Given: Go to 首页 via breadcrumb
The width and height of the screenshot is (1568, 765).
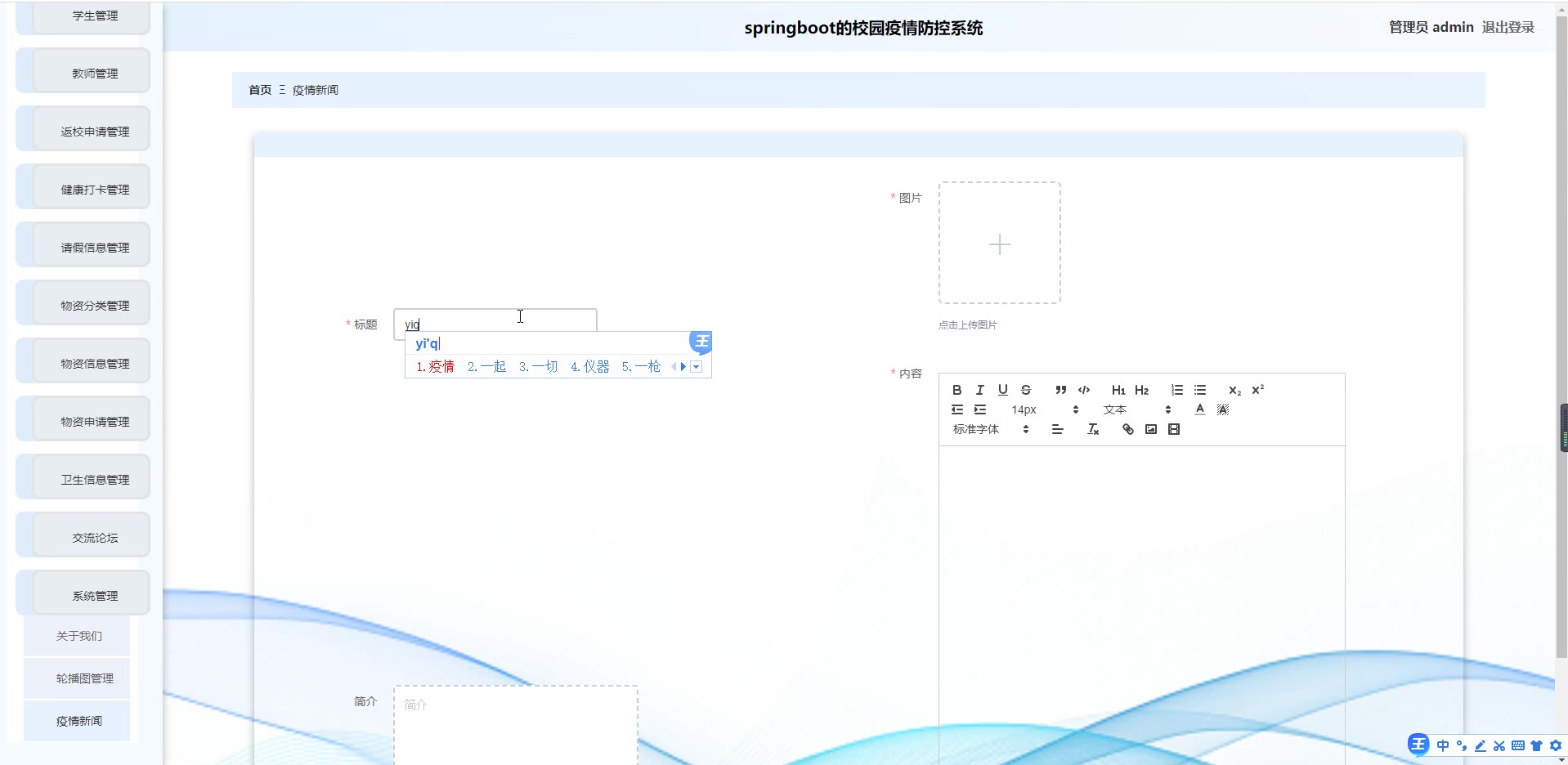Looking at the screenshot, I should (260, 90).
